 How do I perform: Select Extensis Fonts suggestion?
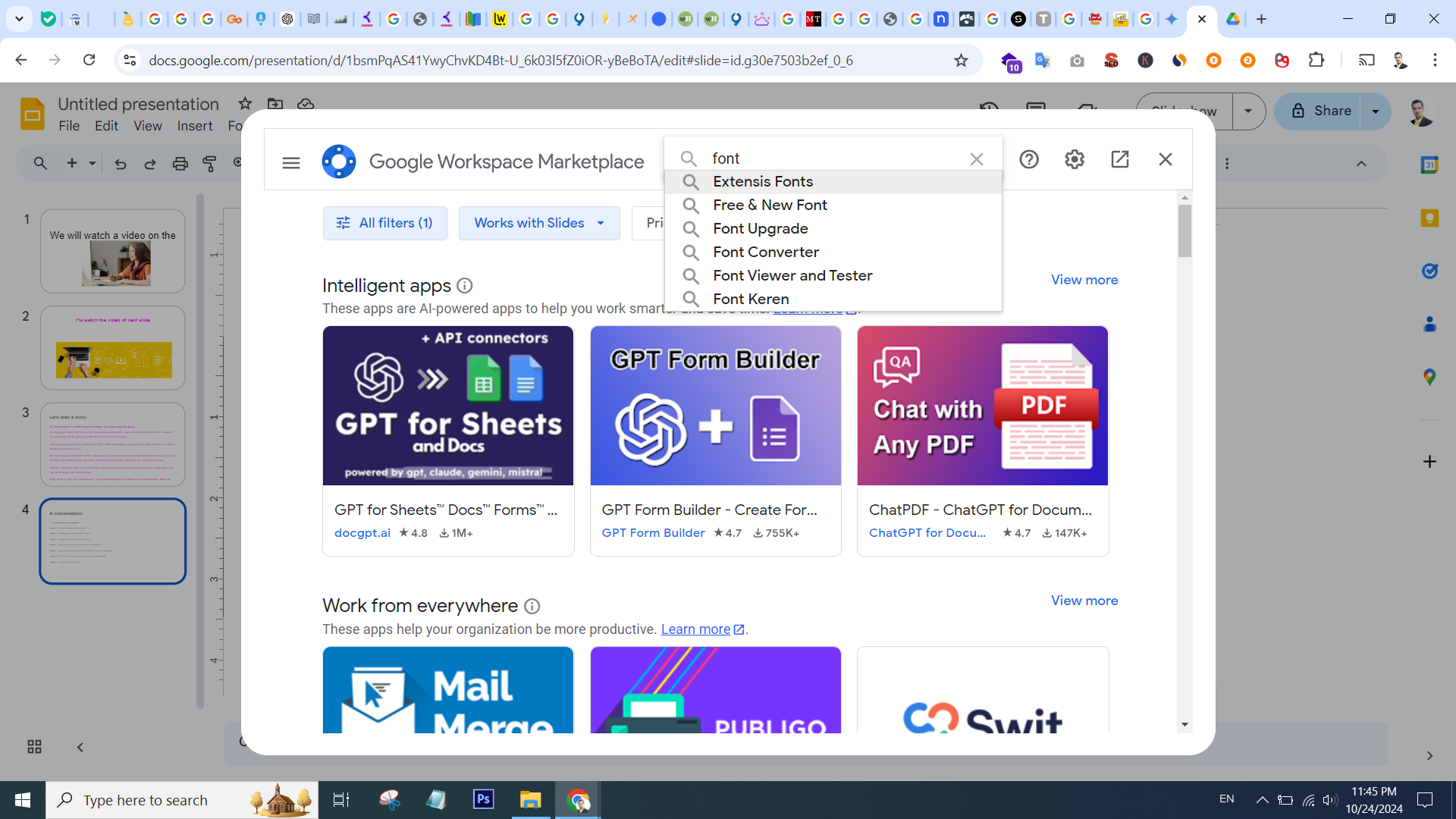click(x=833, y=182)
